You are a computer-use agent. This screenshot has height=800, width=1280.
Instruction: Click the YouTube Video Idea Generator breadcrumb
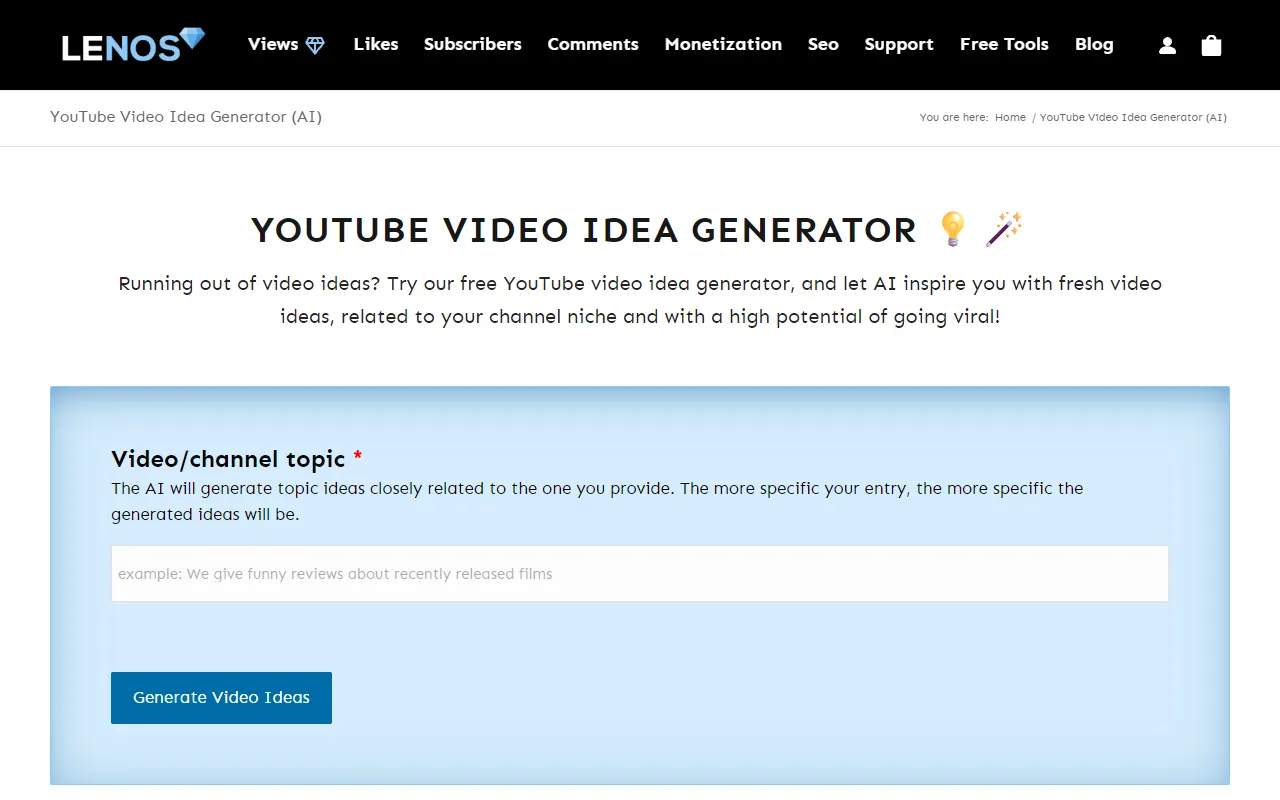coord(1133,117)
